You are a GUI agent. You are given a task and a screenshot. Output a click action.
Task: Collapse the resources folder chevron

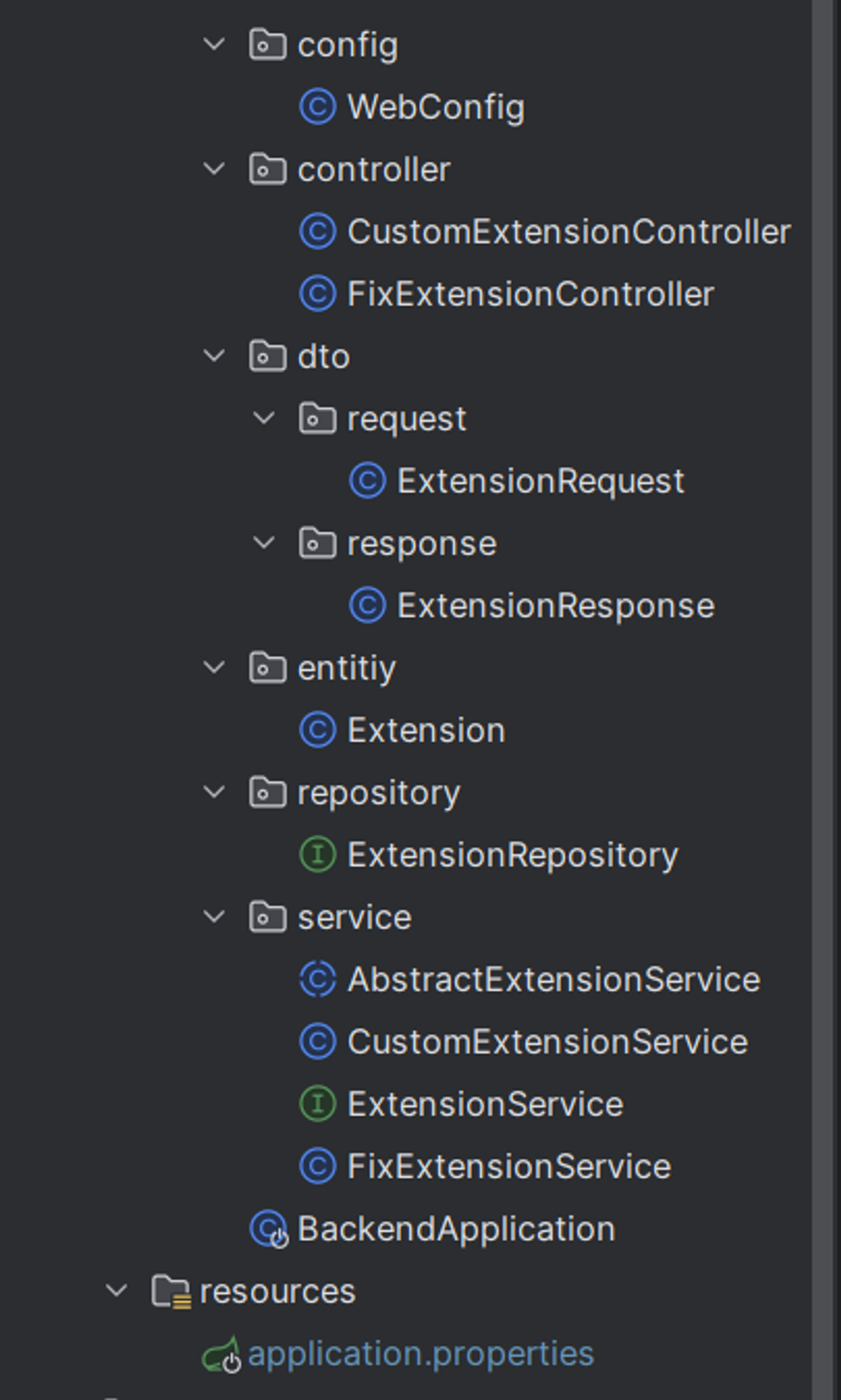click(x=116, y=1291)
